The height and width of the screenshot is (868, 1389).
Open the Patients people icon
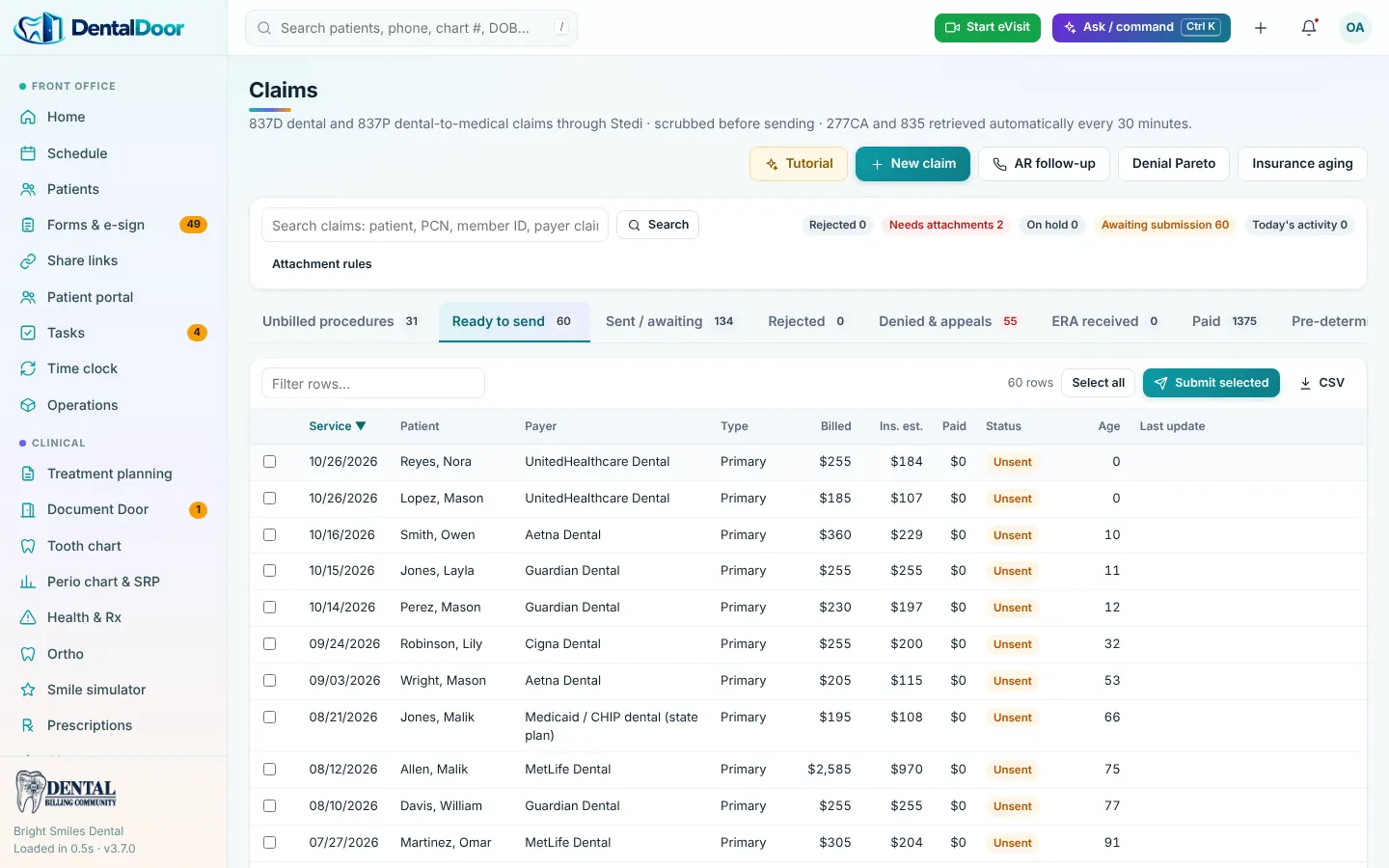pos(28,189)
